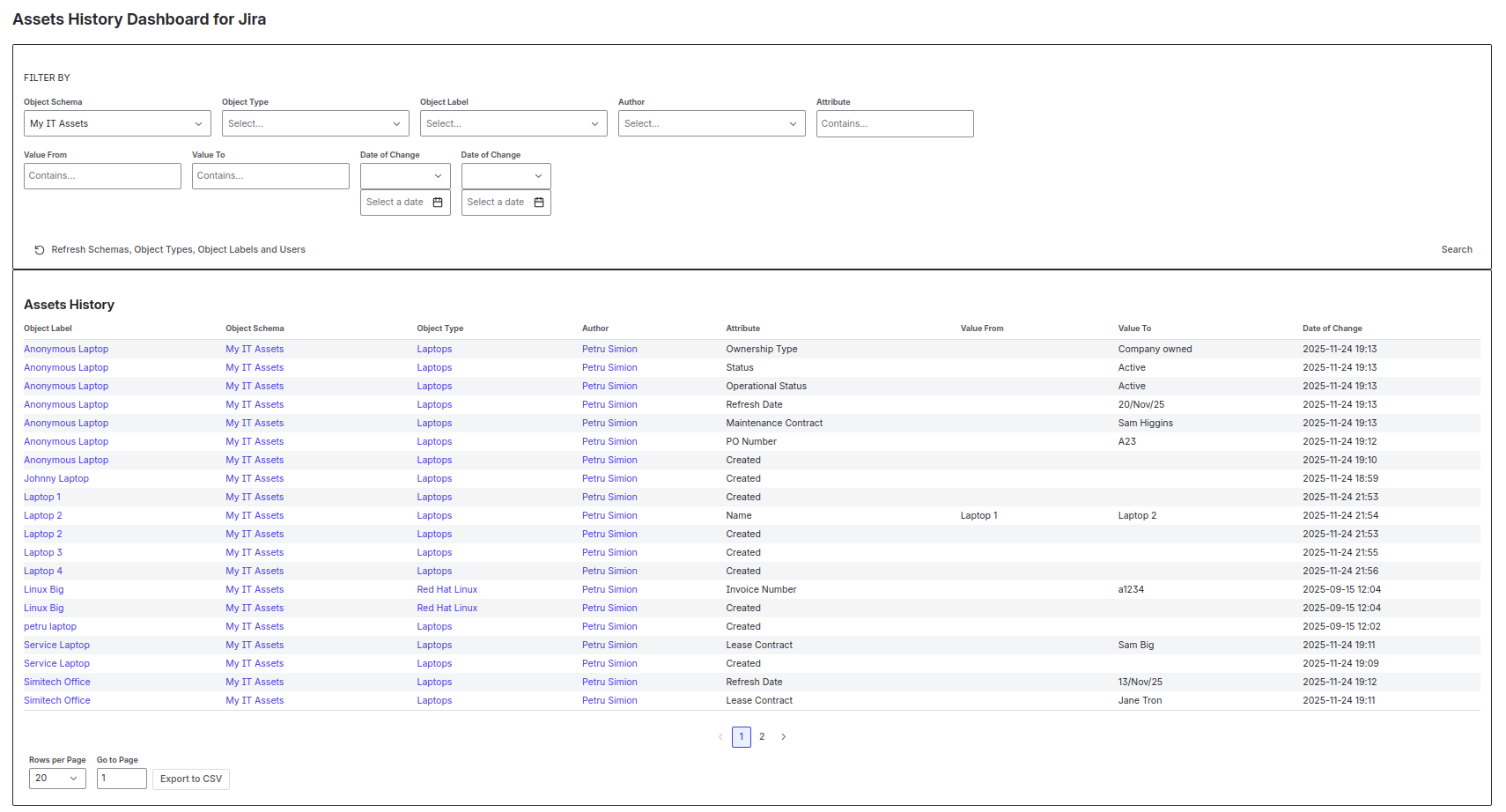Go to next page using the right chevron
Viewport: 1506px width, 812px height.
coord(783,736)
